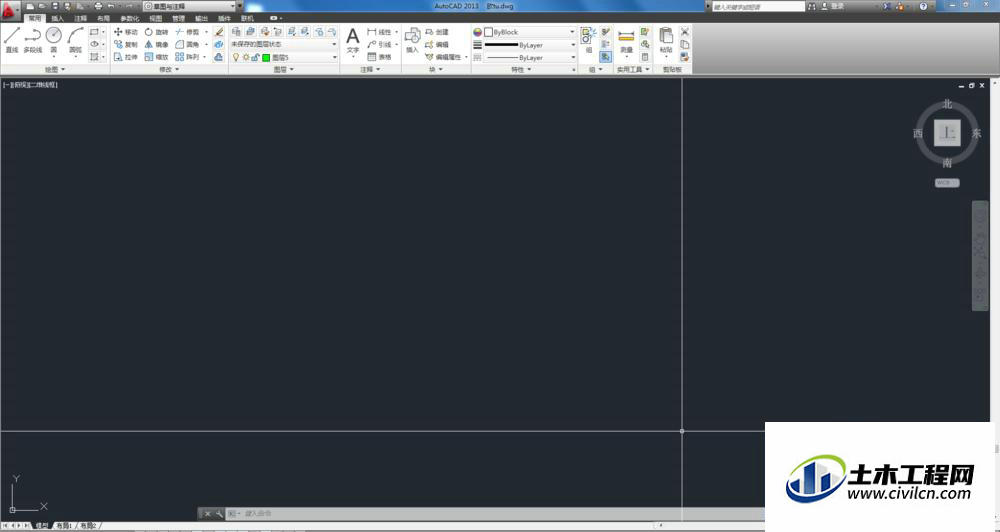Expand the Layers (图层) panel
The image size is (1000, 532).
(284, 69)
